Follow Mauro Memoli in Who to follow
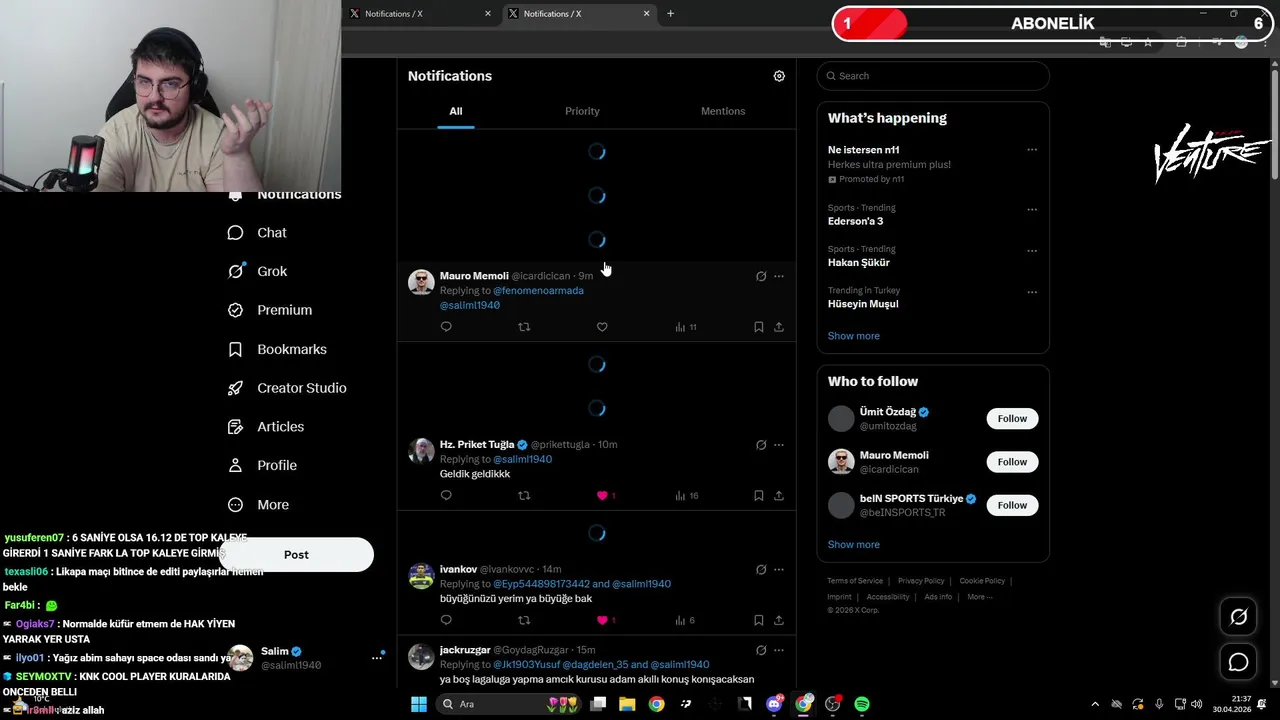This screenshot has width=1280, height=720. (1012, 462)
